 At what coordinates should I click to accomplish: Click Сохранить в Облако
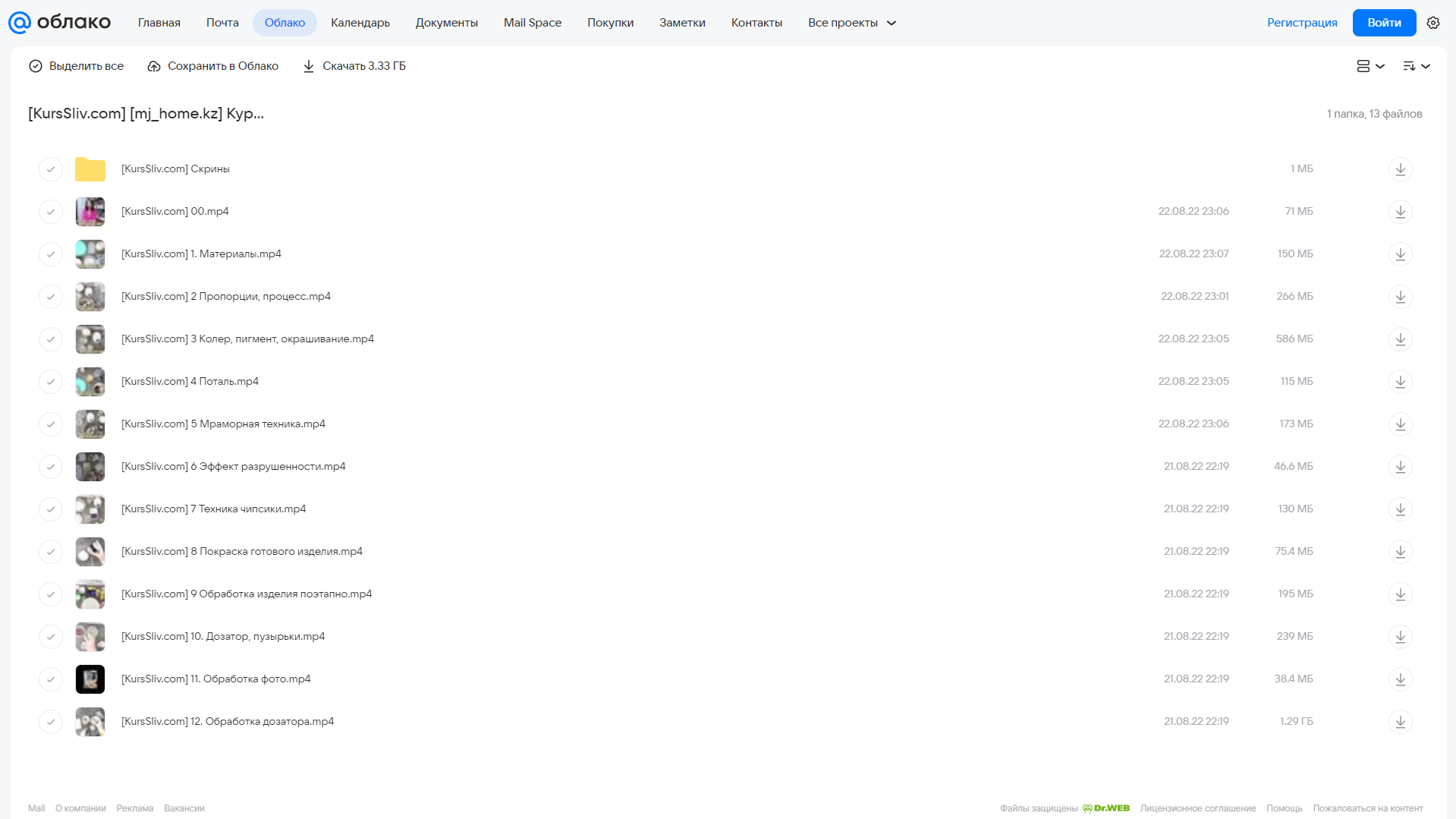212,66
